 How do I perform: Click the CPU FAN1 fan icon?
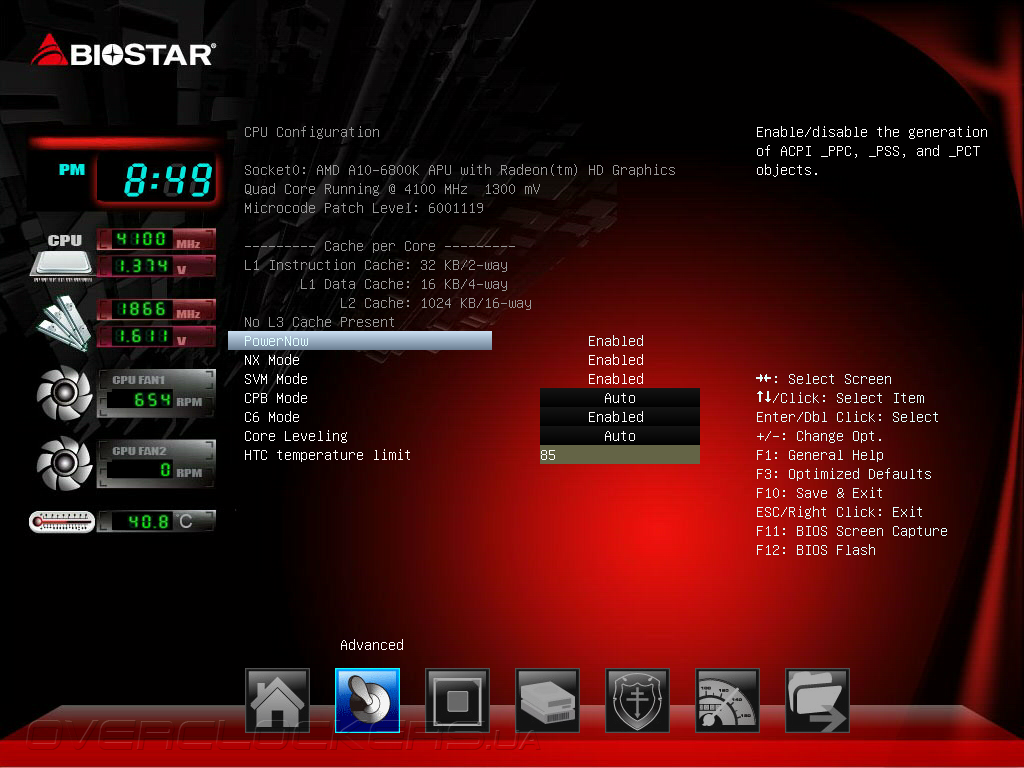pos(64,393)
